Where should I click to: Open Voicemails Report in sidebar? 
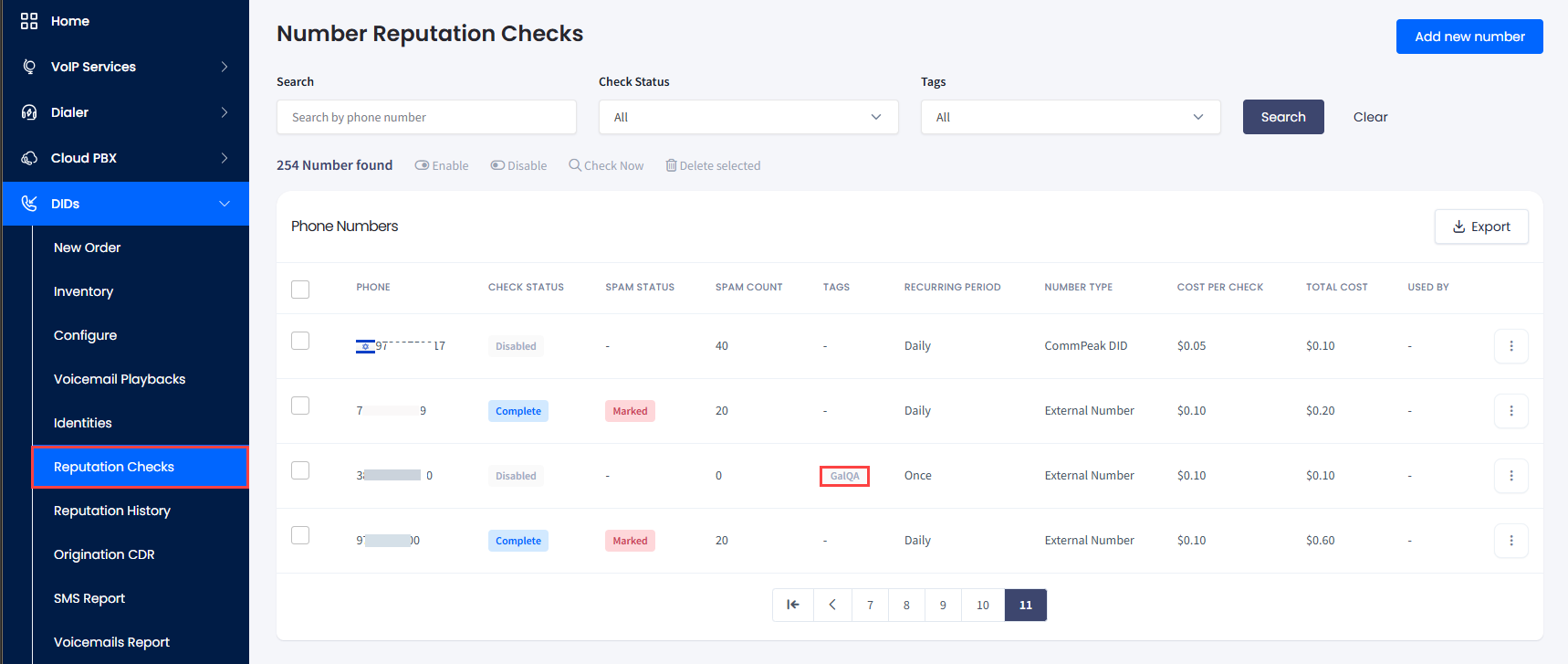tap(111, 642)
